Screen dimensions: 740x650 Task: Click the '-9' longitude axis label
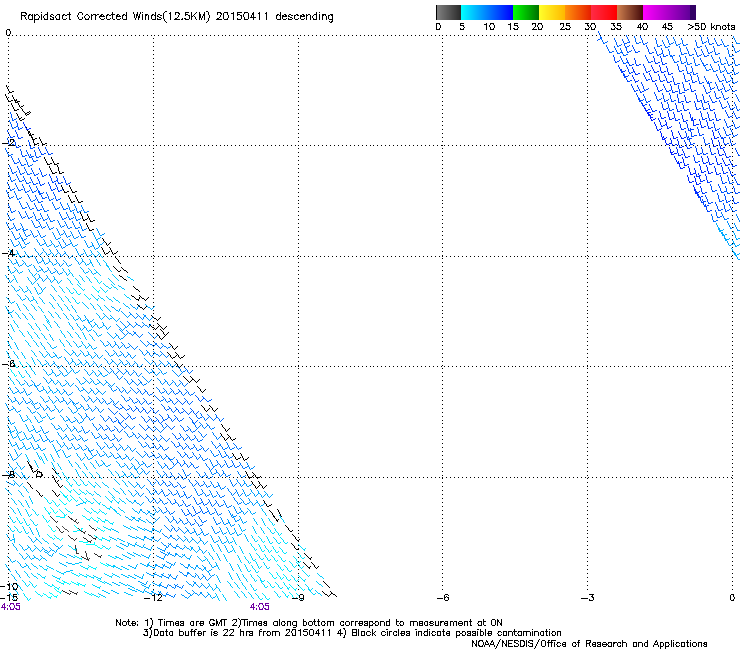(x=298, y=598)
